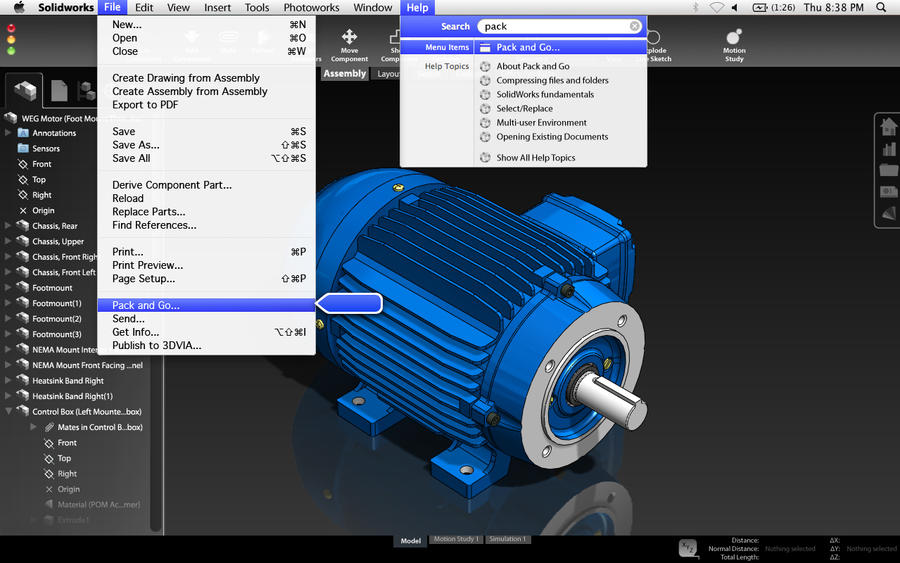
Task: Select Heatsink Band Right(1) tree item
Action: point(72,396)
